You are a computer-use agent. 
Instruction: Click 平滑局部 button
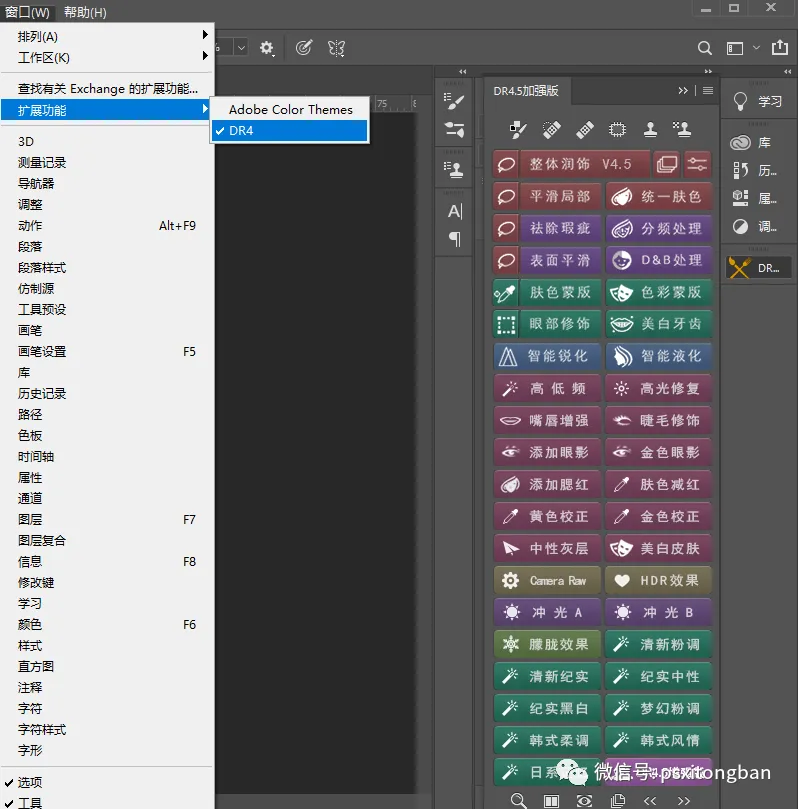tap(560, 196)
